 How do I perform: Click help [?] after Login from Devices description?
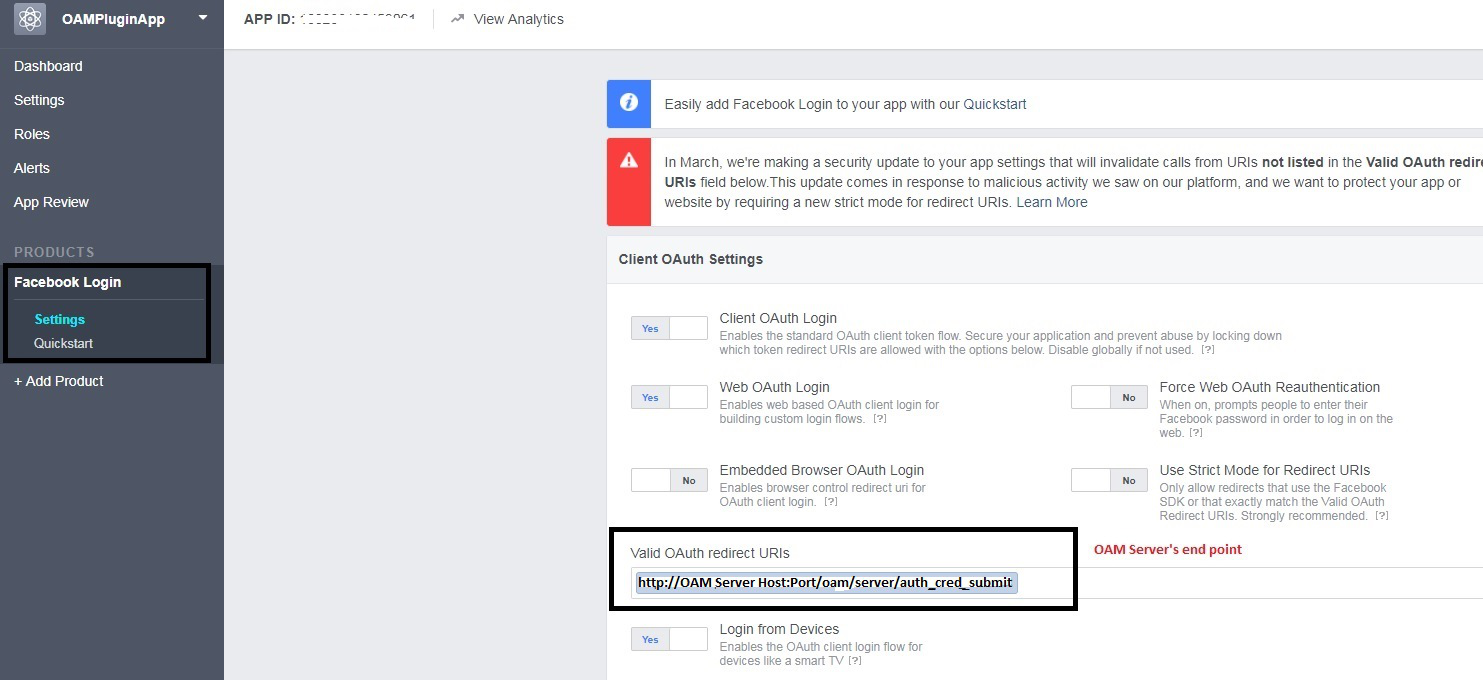855,661
